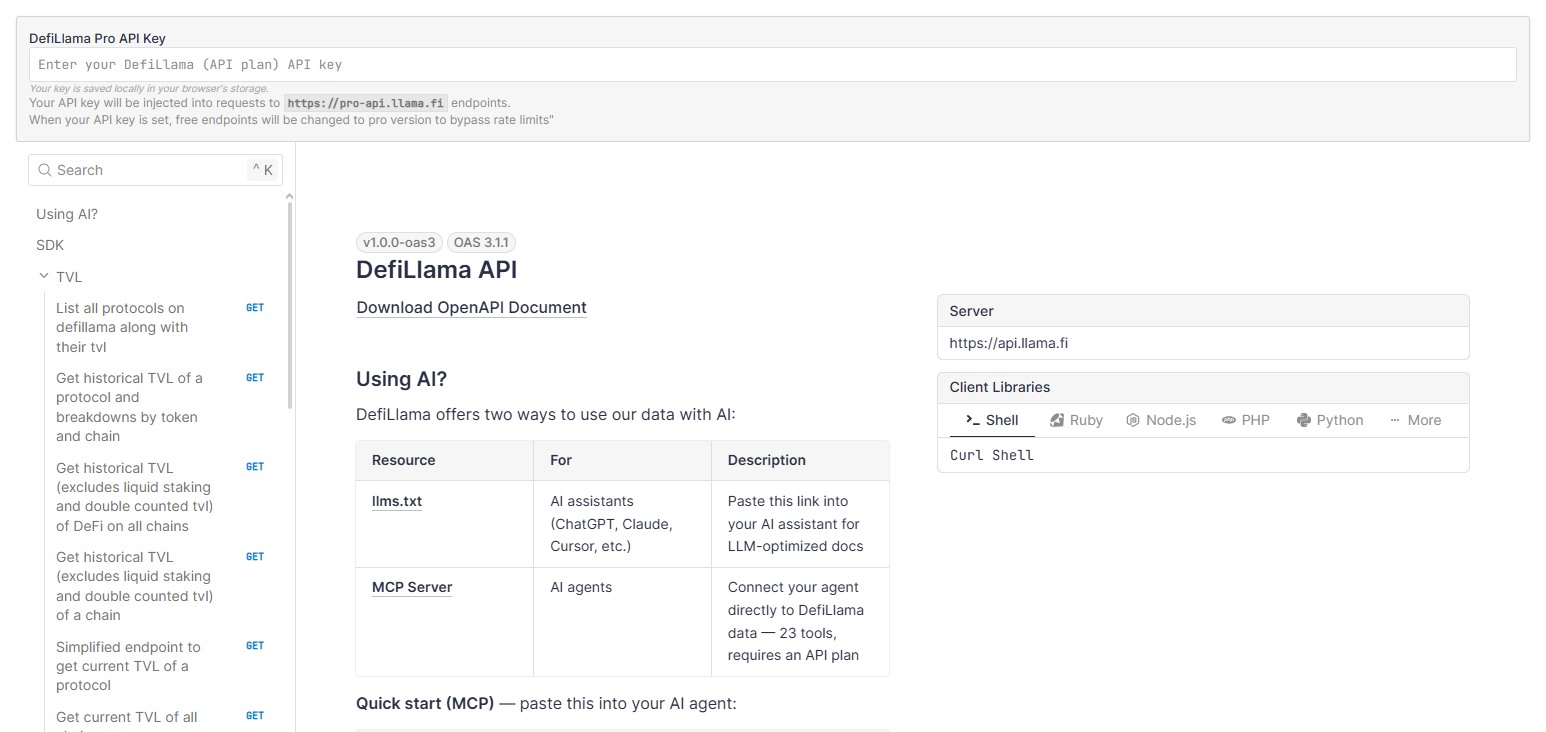This screenshot has height=732, width=1546.
Task: Collapse the TVL section chevron
Action: (43, 276)
